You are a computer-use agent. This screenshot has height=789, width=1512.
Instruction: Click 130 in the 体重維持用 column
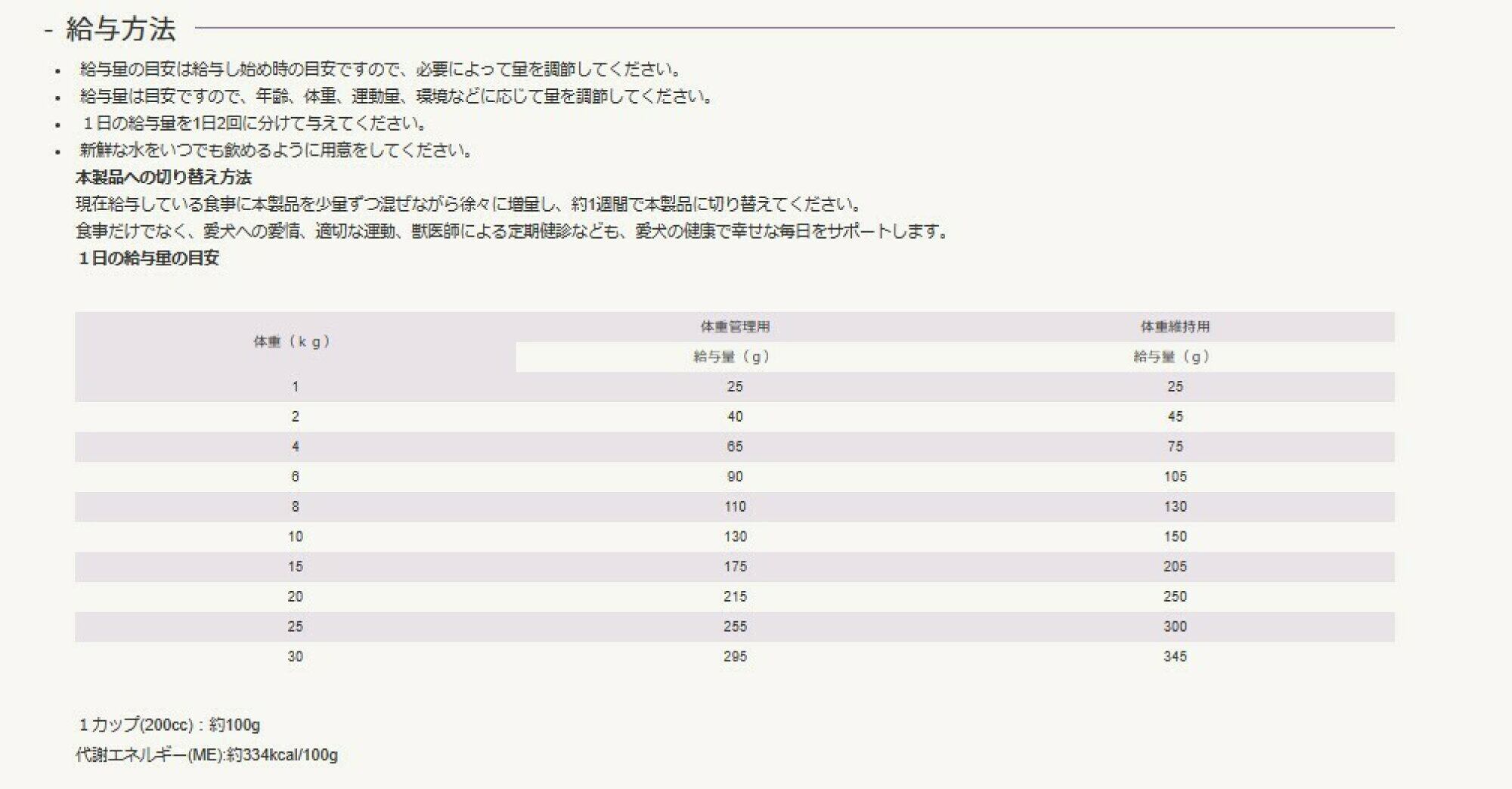click(x=1175, y=506)
